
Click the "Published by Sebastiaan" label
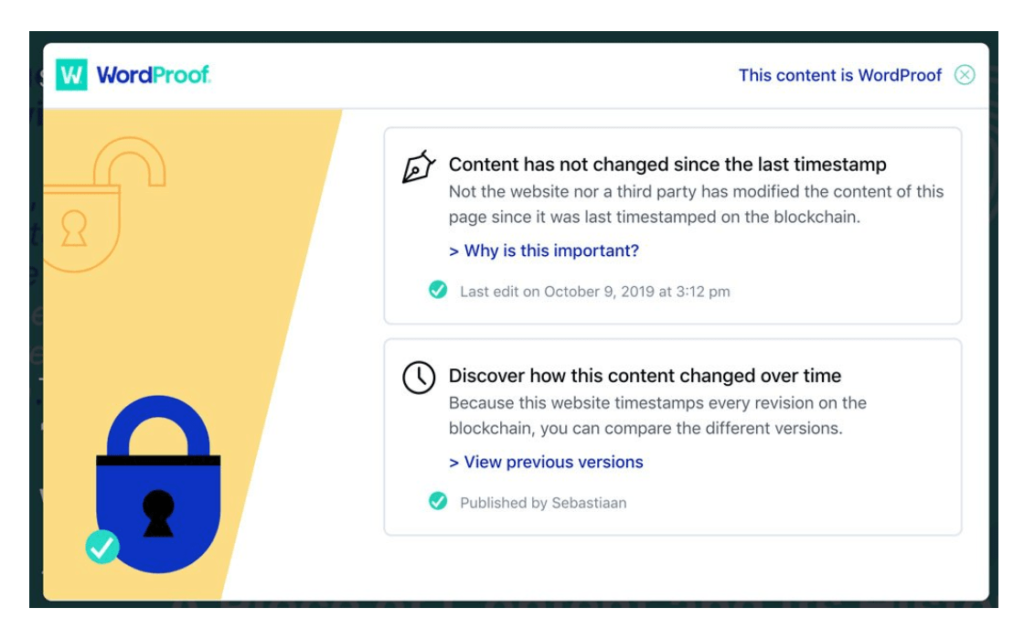[543, 503]
